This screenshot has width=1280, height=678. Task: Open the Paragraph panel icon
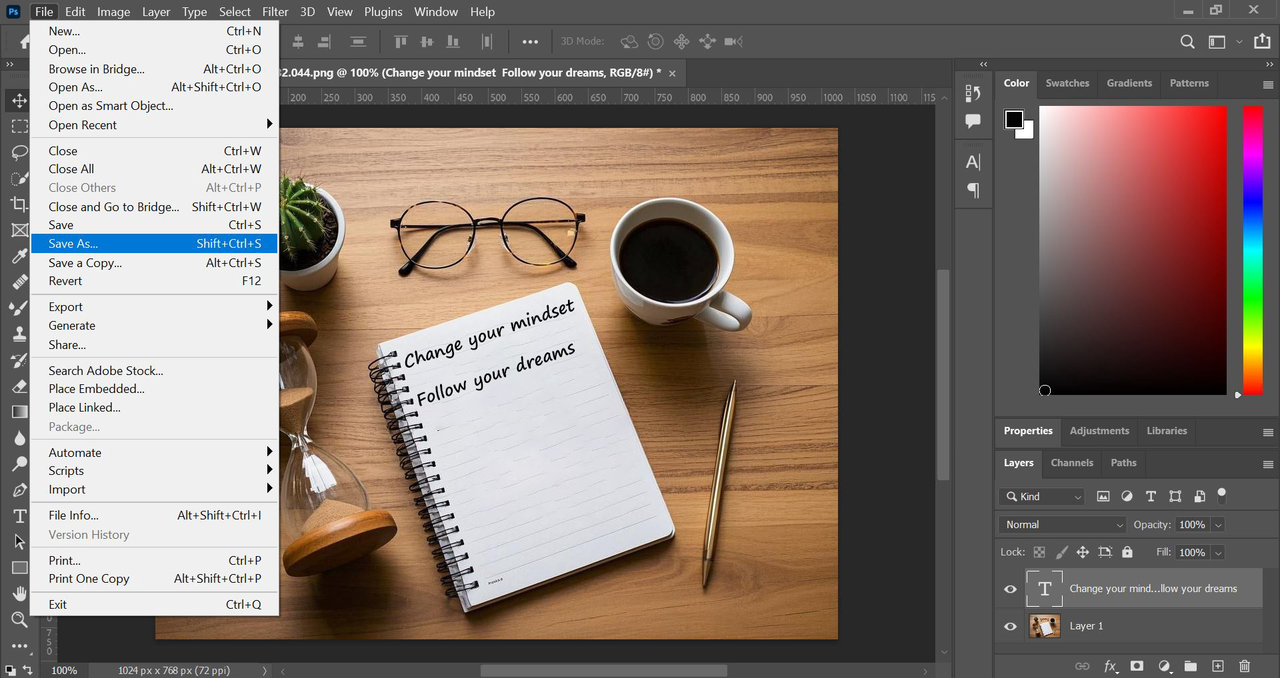click(x=973, y=190)
